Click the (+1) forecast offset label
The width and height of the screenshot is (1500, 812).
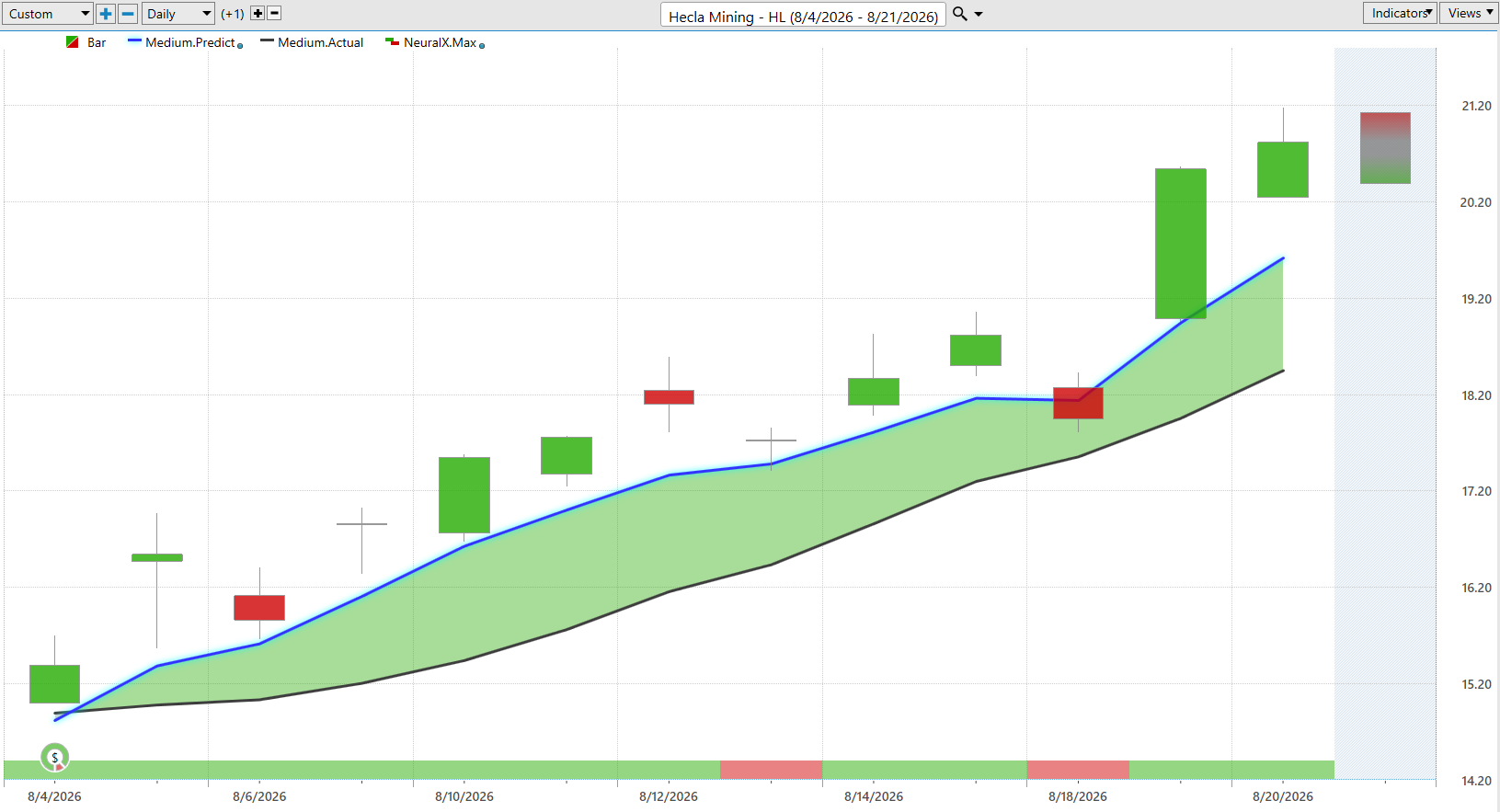click(233, 14)
